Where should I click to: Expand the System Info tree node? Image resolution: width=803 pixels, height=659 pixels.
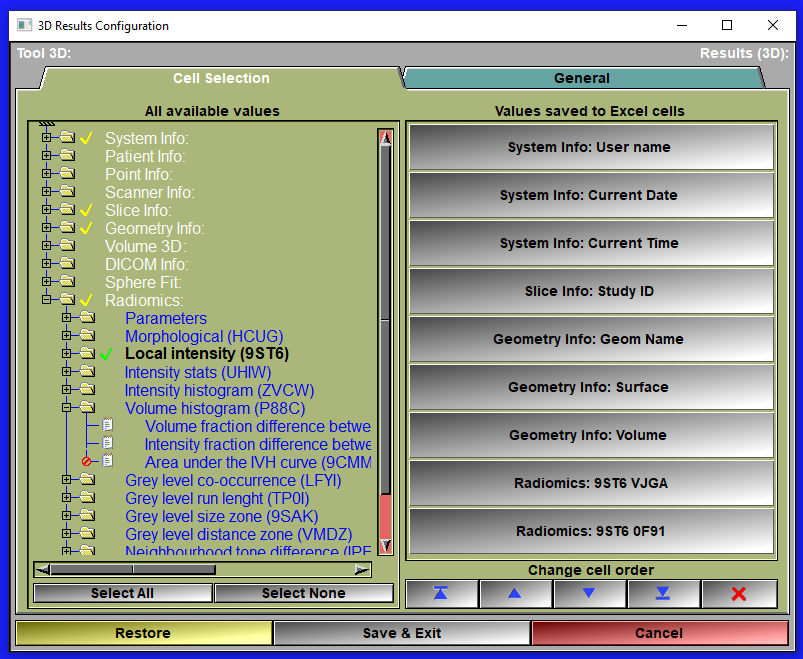pos(47,138)
